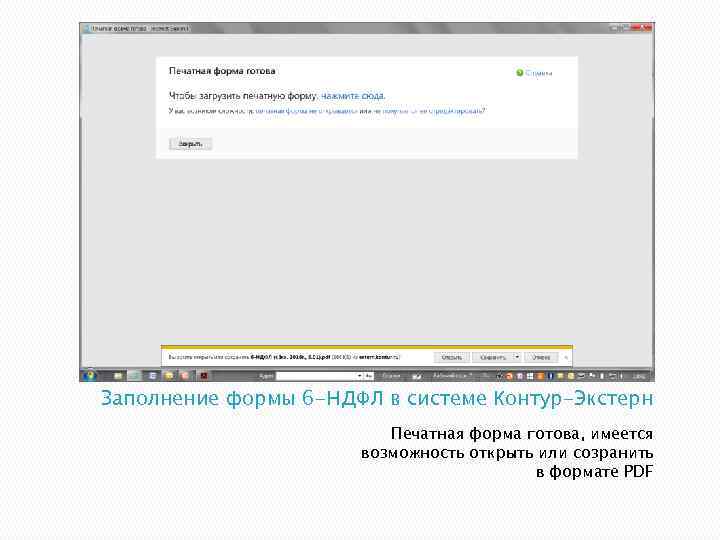Expand the taskbar address dropdown arrow
720x540 pixels.
point(360,376)
